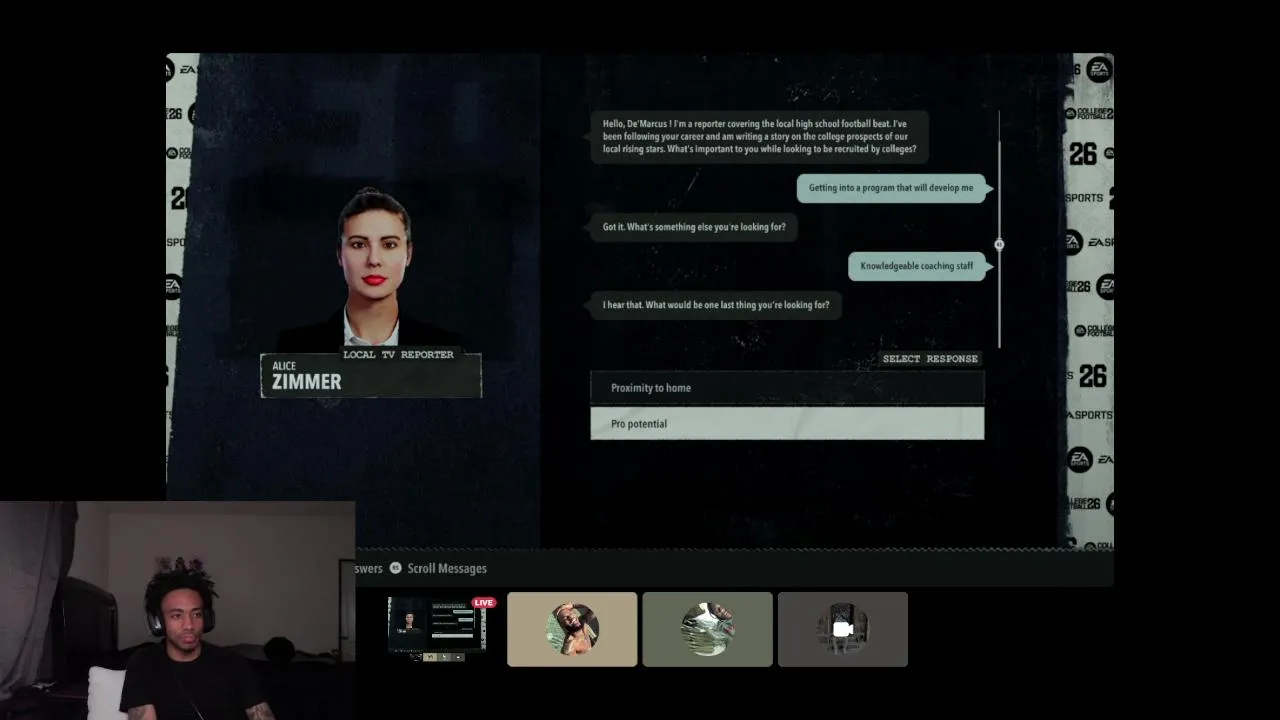Choose the highlighted "Pro potential" response
Screen dimensions: 1280x720
coord(787,424)
